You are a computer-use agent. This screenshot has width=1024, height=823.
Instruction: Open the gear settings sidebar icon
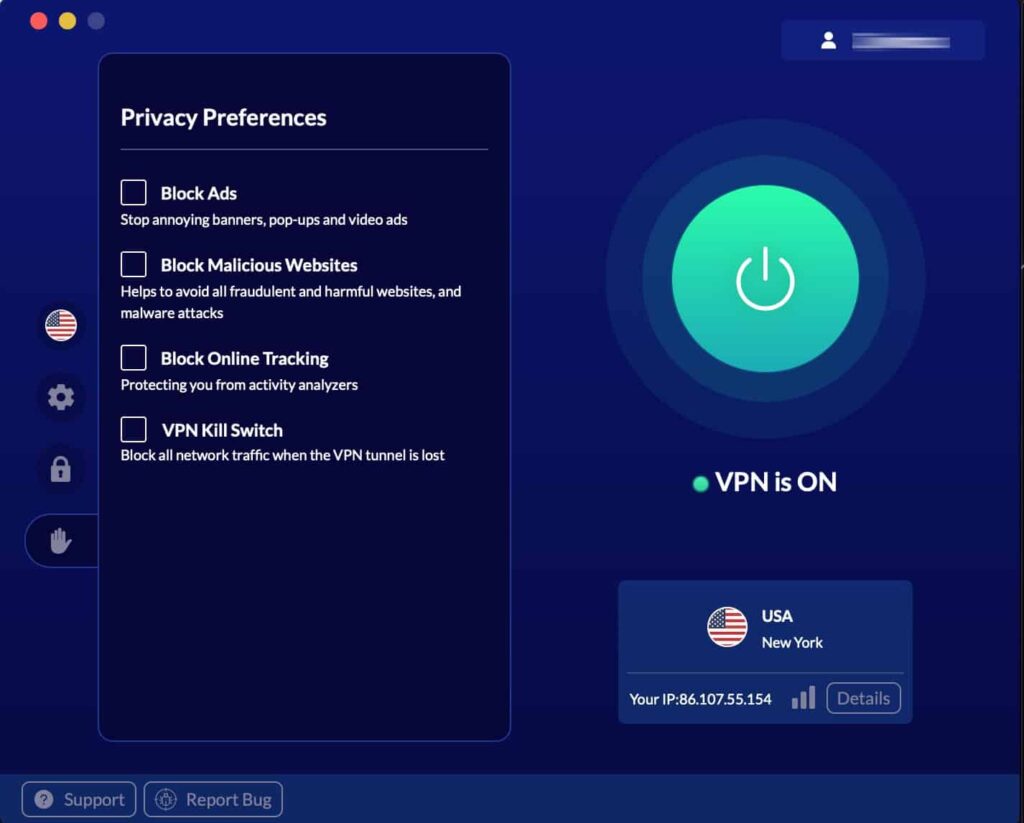[x=61, y=397]
